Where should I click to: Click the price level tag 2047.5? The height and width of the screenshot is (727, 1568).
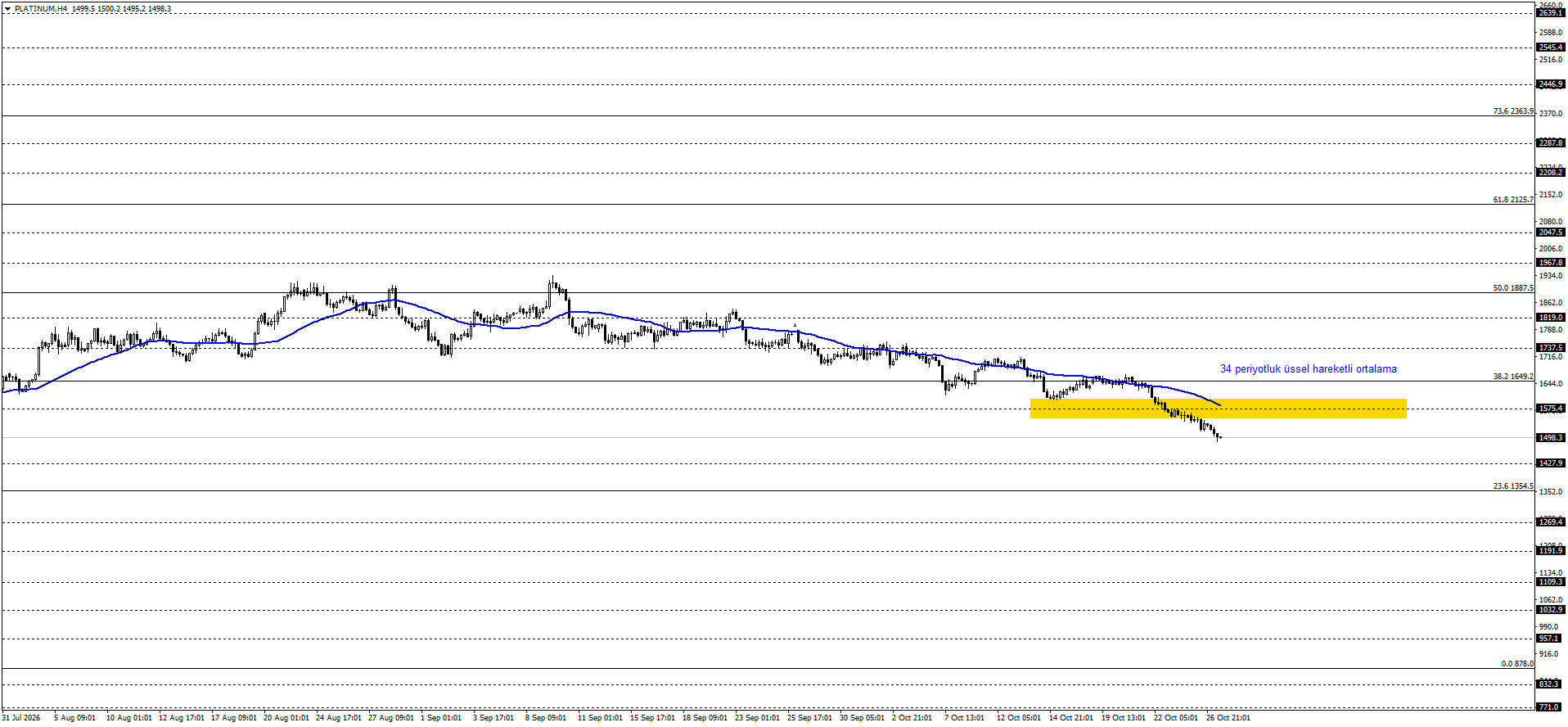point(1551,233)
